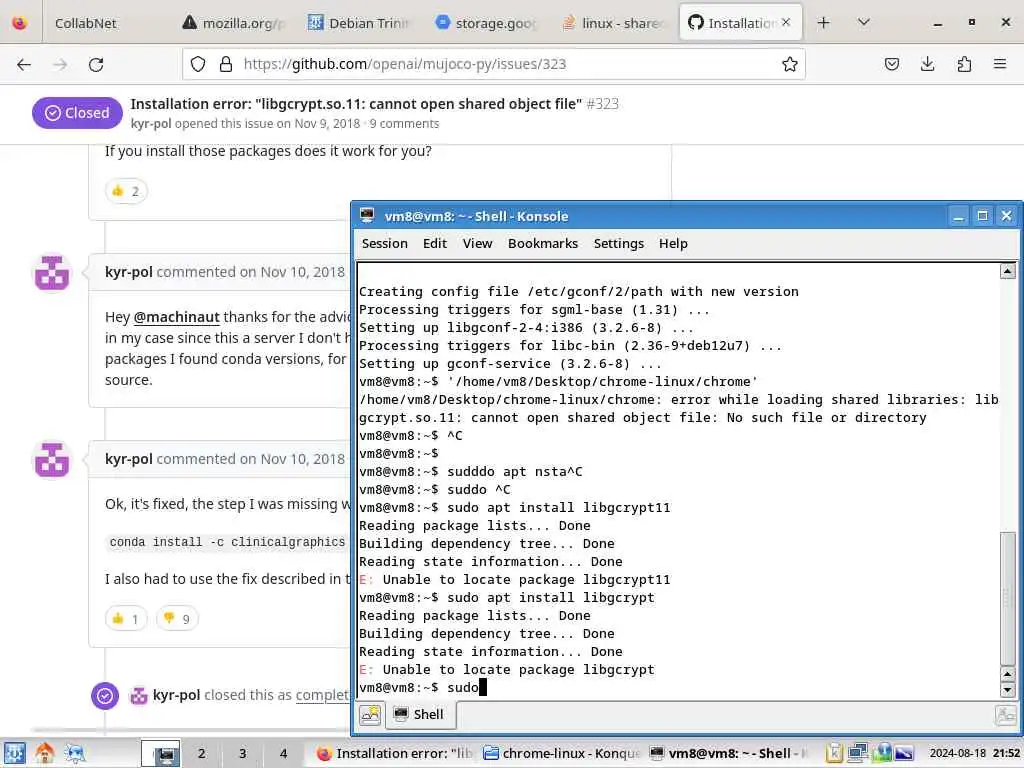1024x768 pixels.
Task: Click the Konqueror launcher icon in taskbar
Action: tap(75, 754)
